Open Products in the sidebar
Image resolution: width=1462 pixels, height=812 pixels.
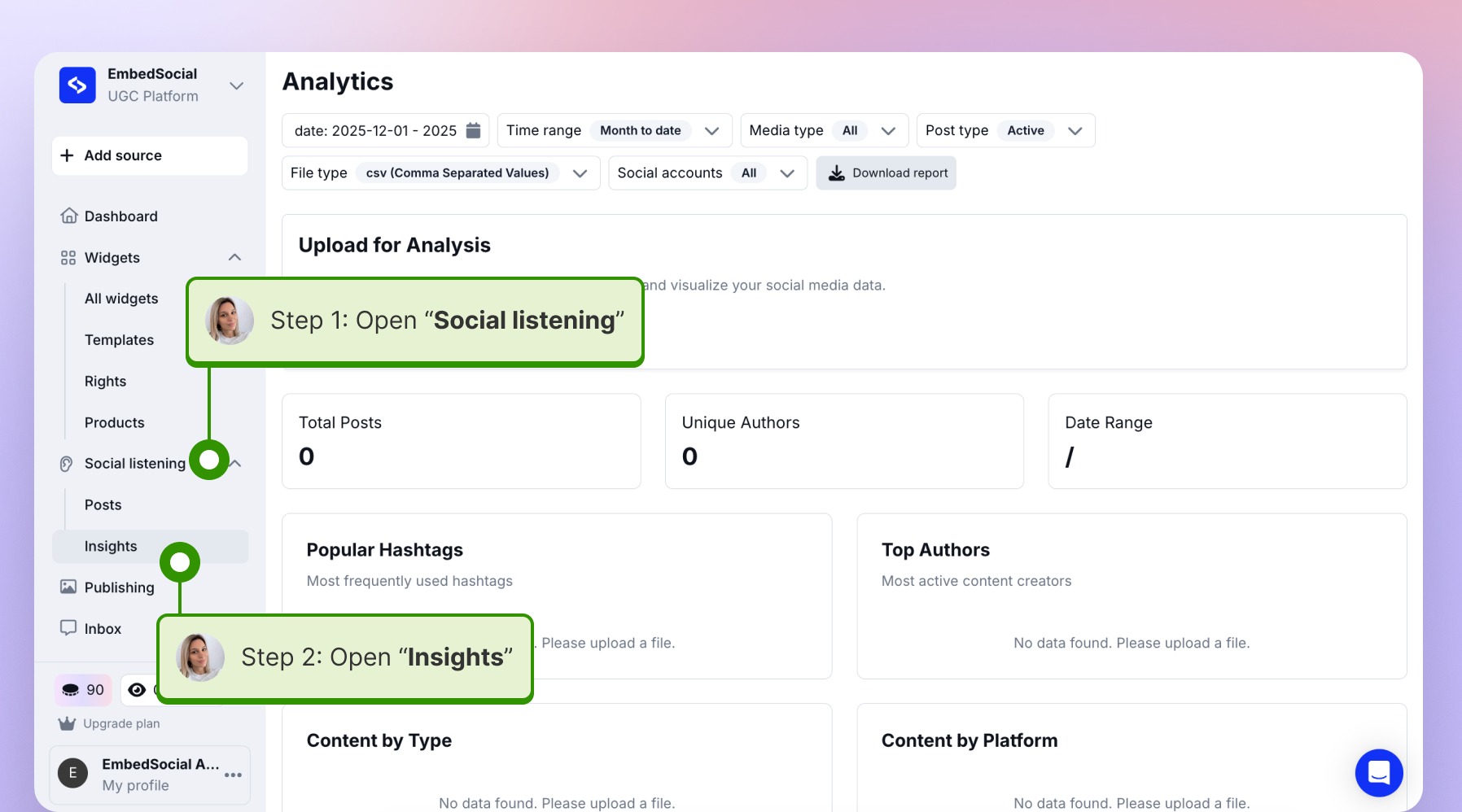point(115,423)
